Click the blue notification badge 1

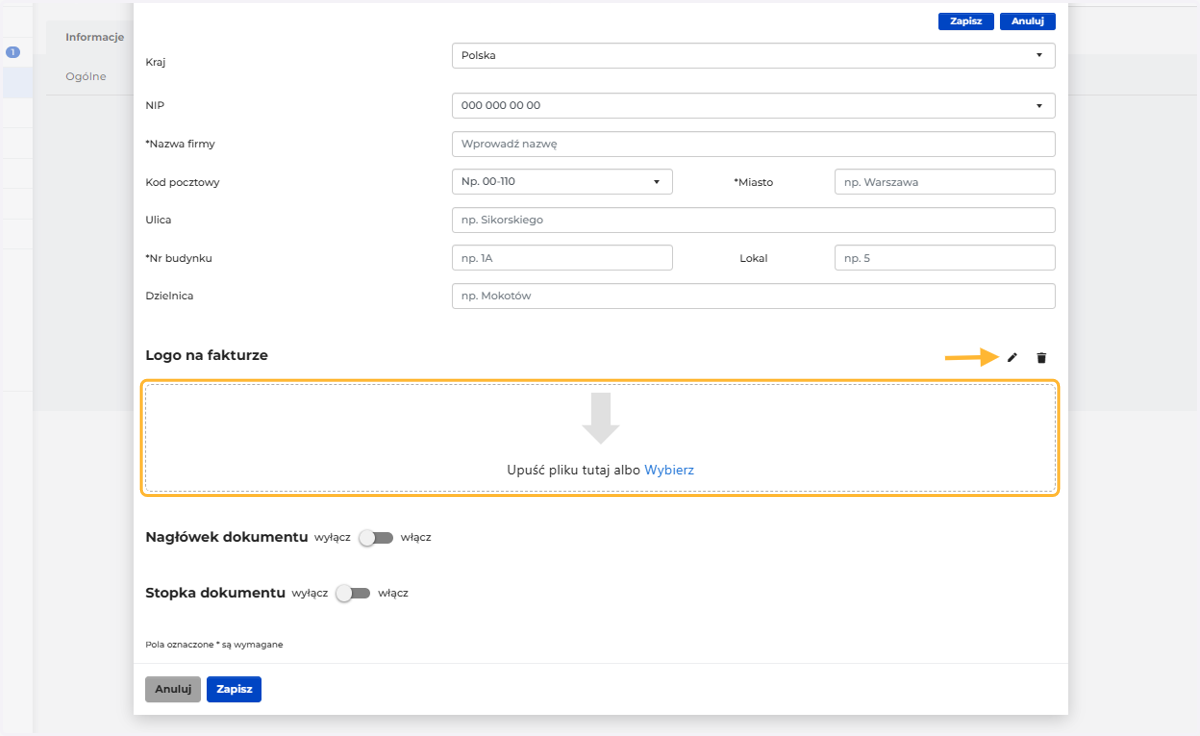(13, 52)
